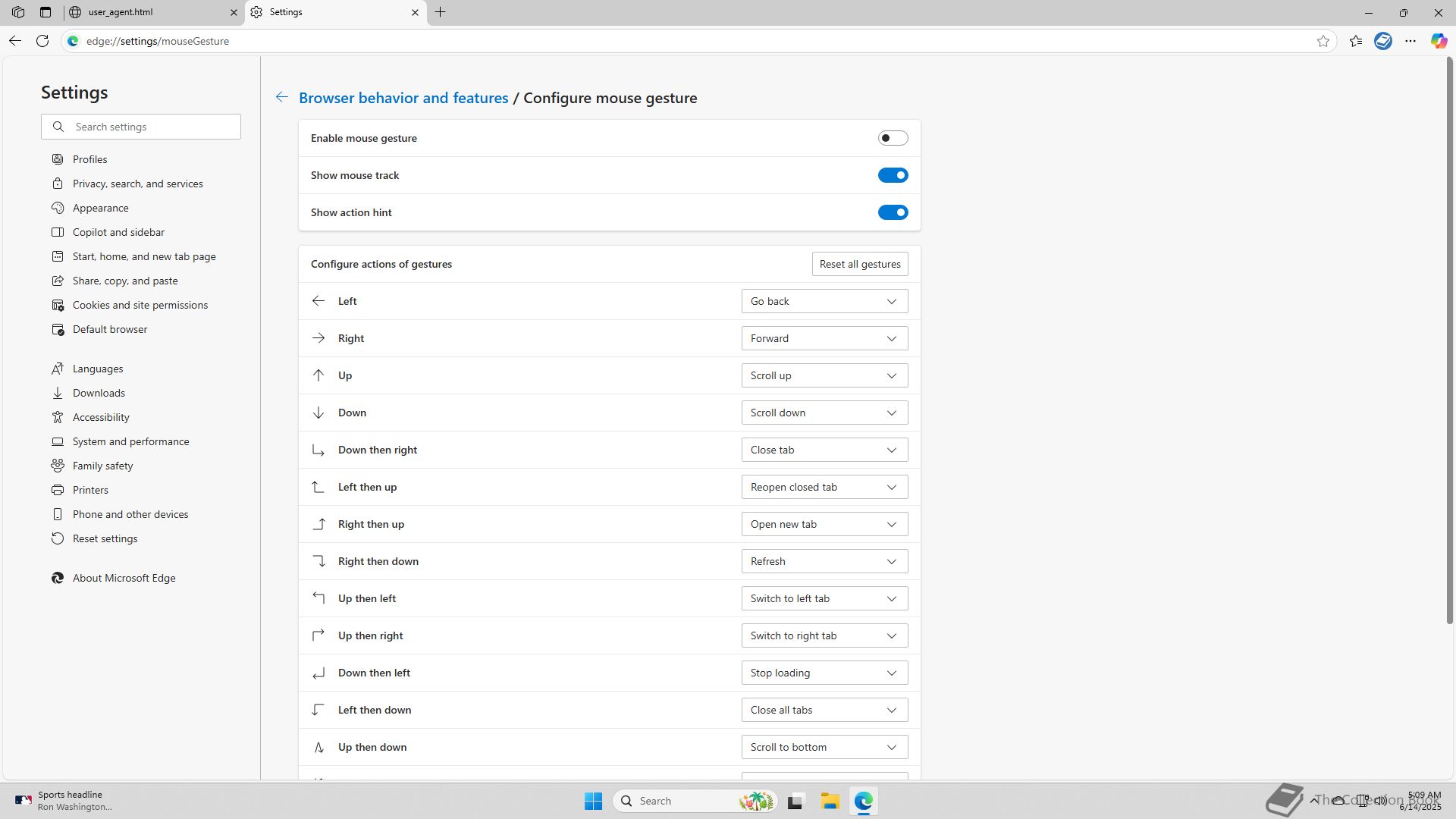This screenshot has height=819, width=1456.
Task: Open File Explorer from taskbar
Action: [x=830, y=801]
